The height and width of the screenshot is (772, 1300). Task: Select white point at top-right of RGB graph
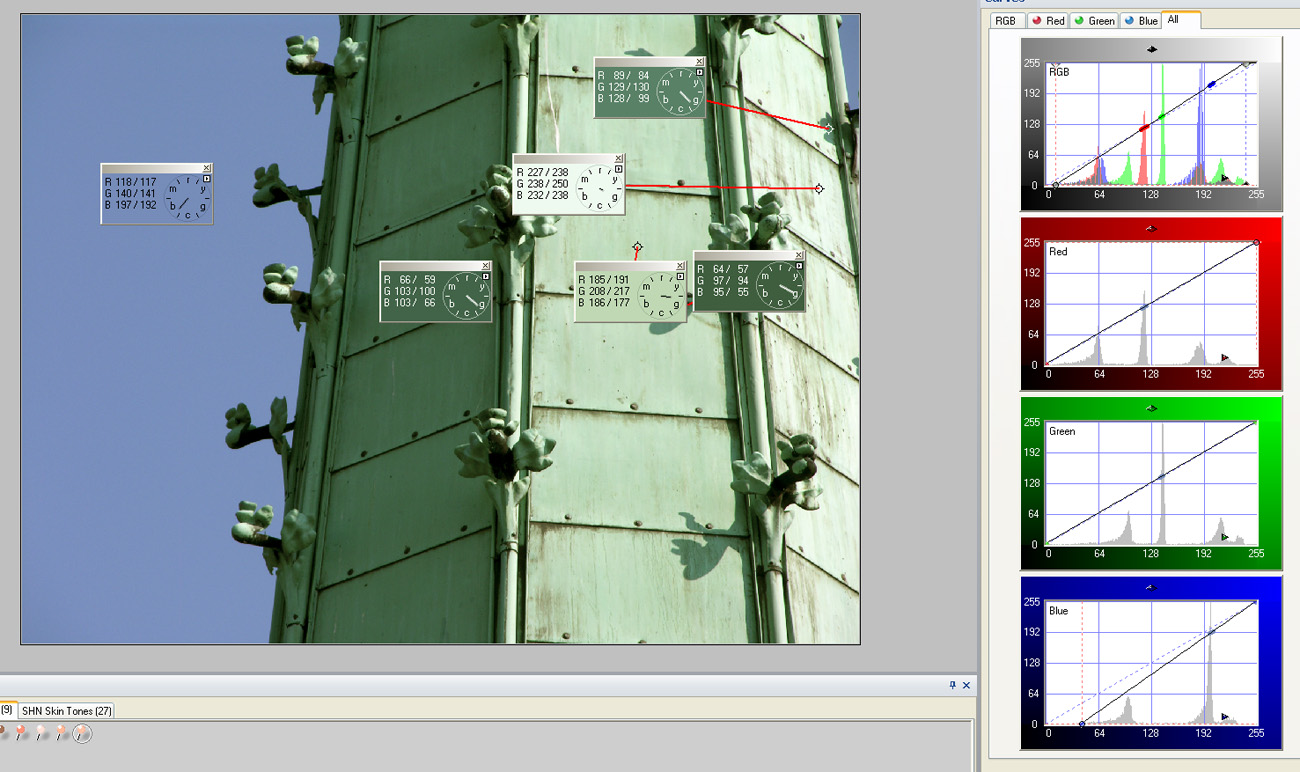click(x=1245, y=65)
